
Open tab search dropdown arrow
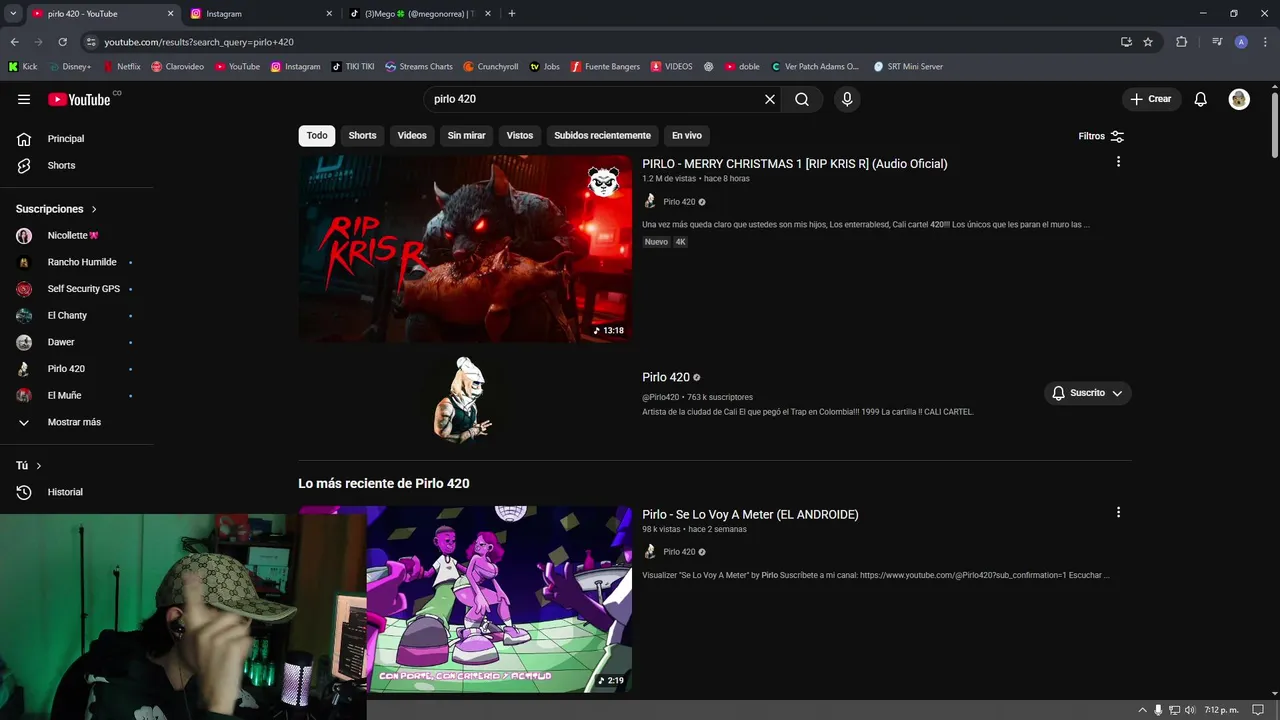(x=13, y=14)
